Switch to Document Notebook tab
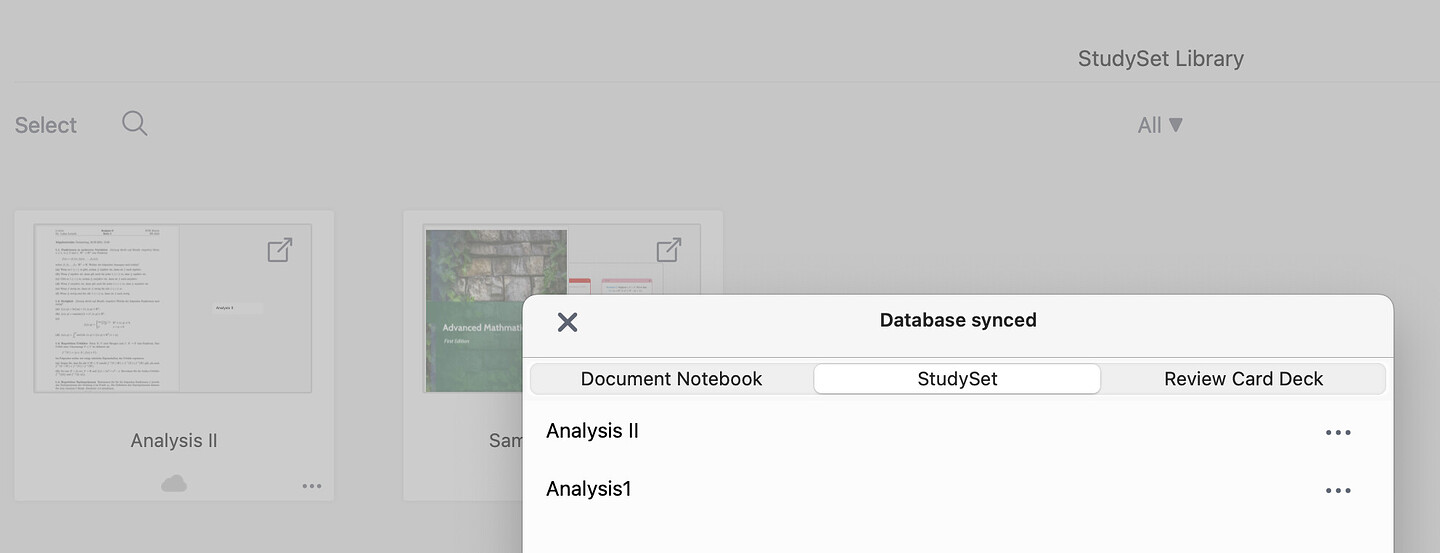 click(671, 379)
